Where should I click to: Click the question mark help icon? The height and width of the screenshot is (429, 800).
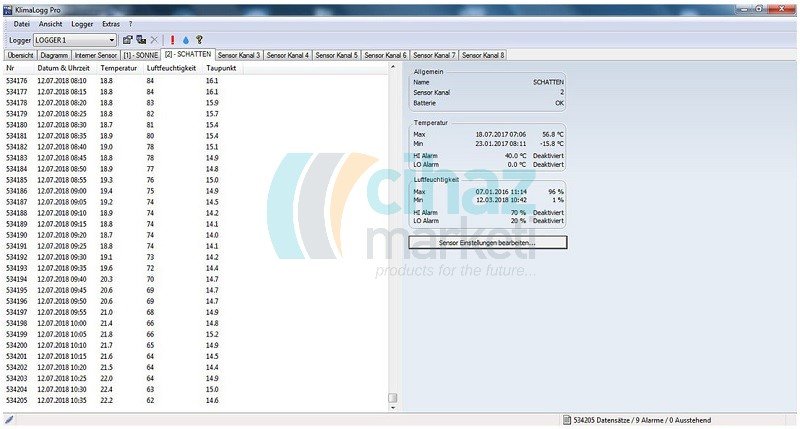pyautogui.click(x=199, y=40)
